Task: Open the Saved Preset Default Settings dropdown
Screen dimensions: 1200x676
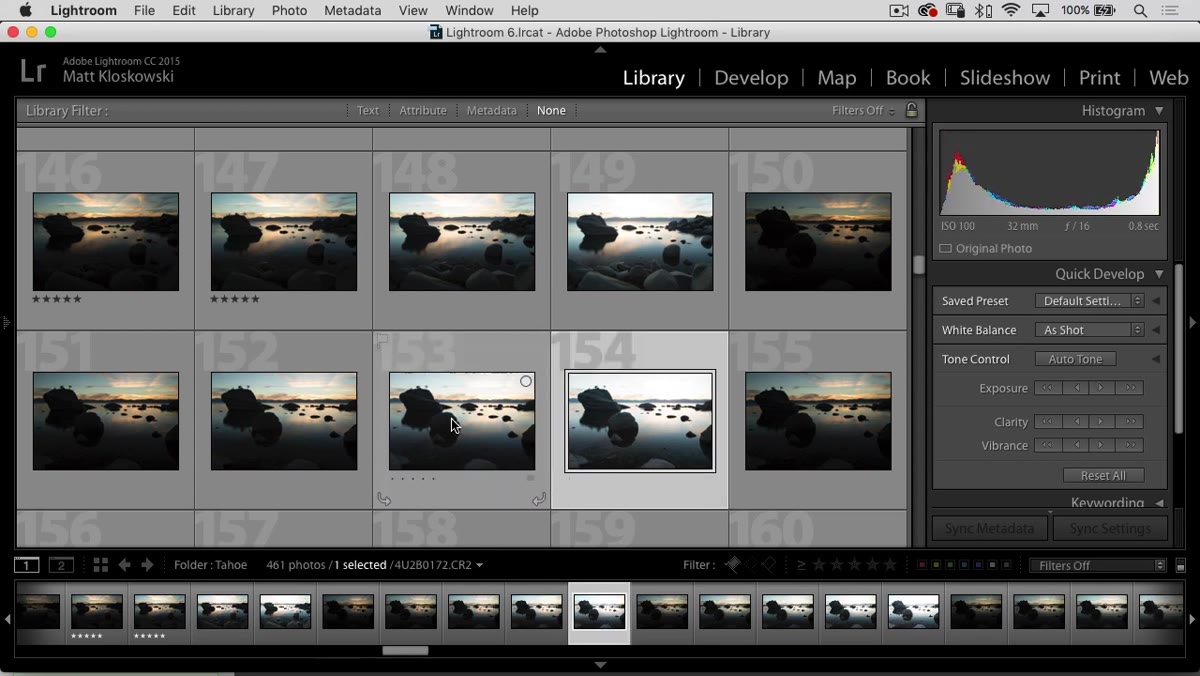Action: coord(1089,301)
